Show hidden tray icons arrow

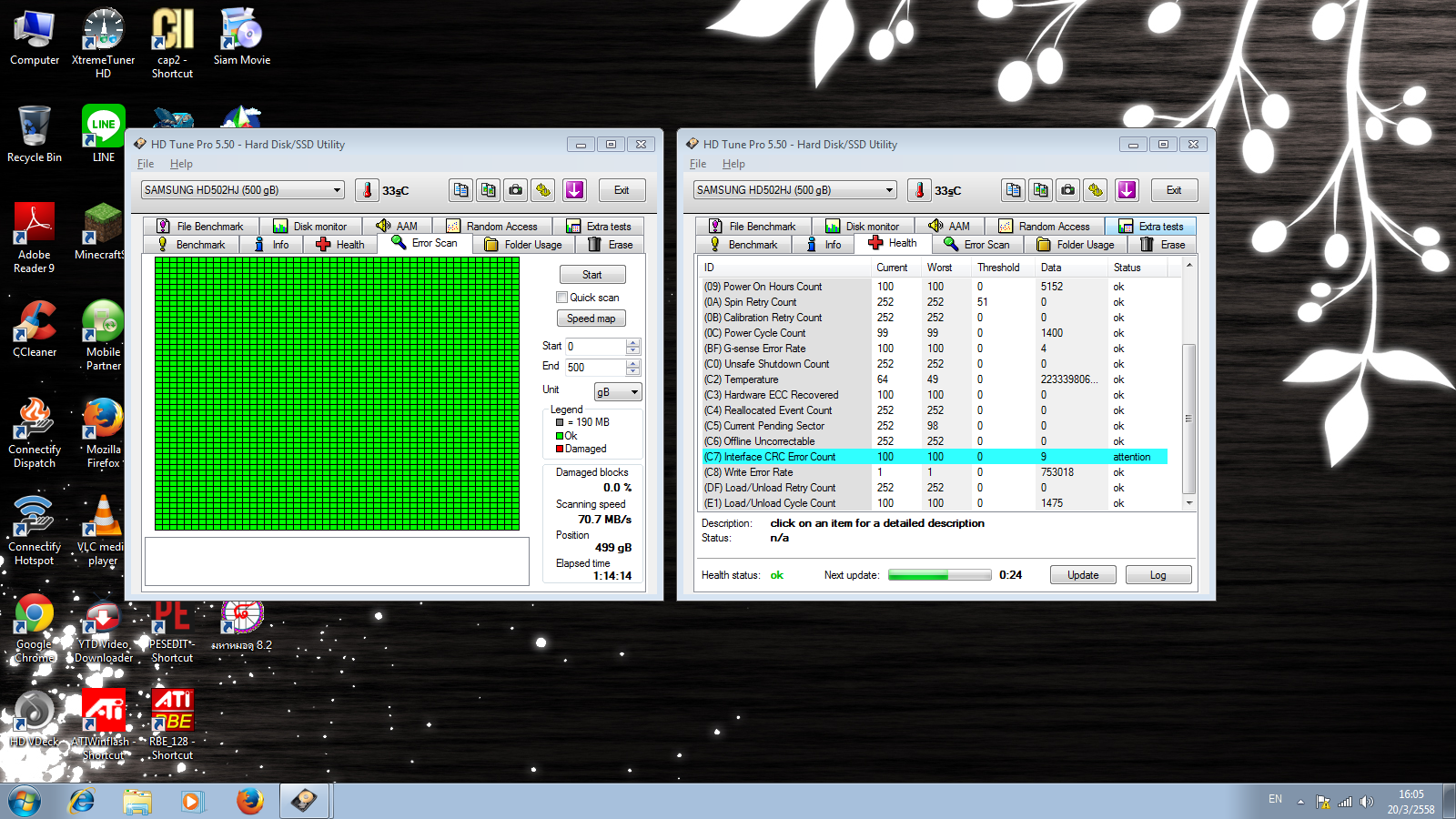(x=1300, y=802)
